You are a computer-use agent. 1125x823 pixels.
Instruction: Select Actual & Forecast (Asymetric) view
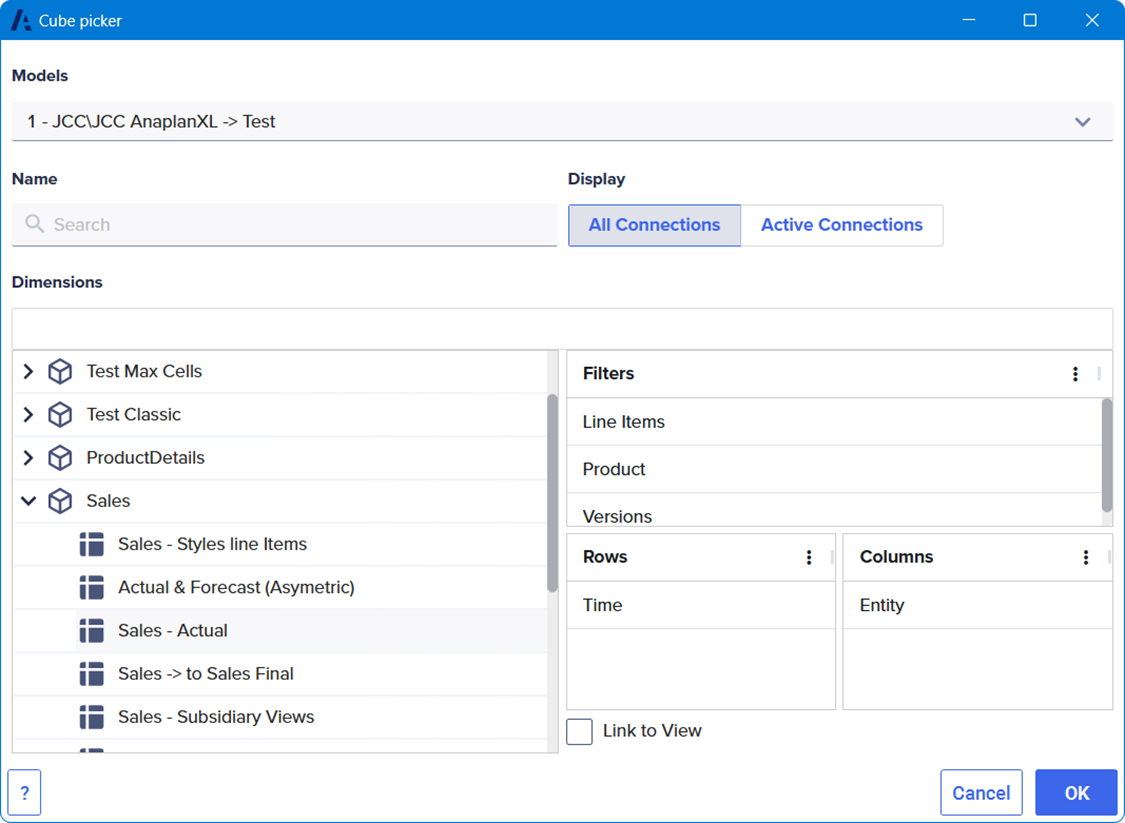tap(236, 588)
